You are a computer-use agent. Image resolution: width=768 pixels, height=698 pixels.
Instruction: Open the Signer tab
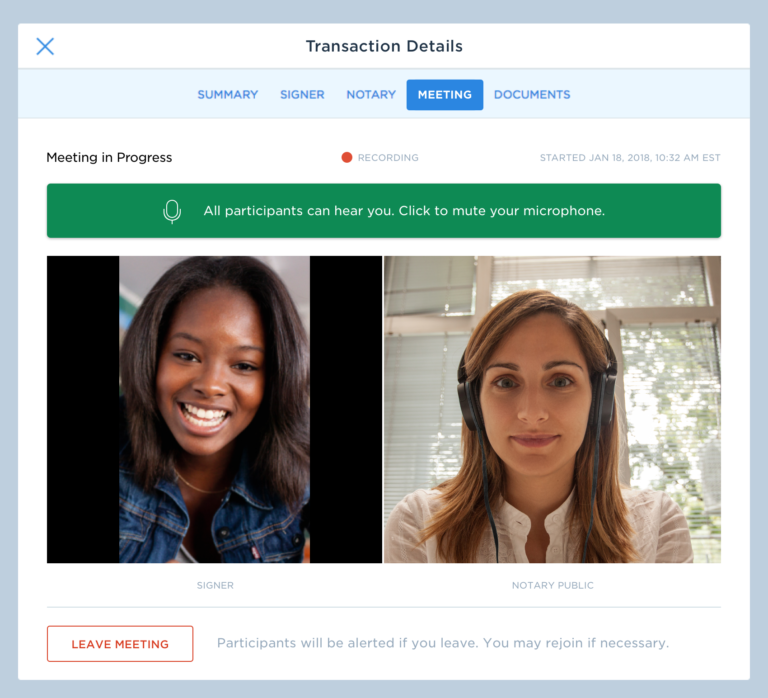coord(302,95)
